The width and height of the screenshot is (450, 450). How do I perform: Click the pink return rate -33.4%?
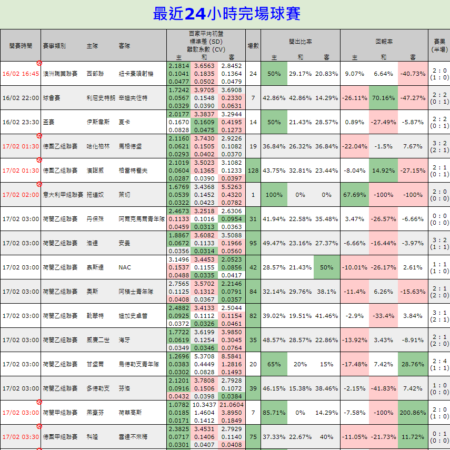[x=383, y=316]
